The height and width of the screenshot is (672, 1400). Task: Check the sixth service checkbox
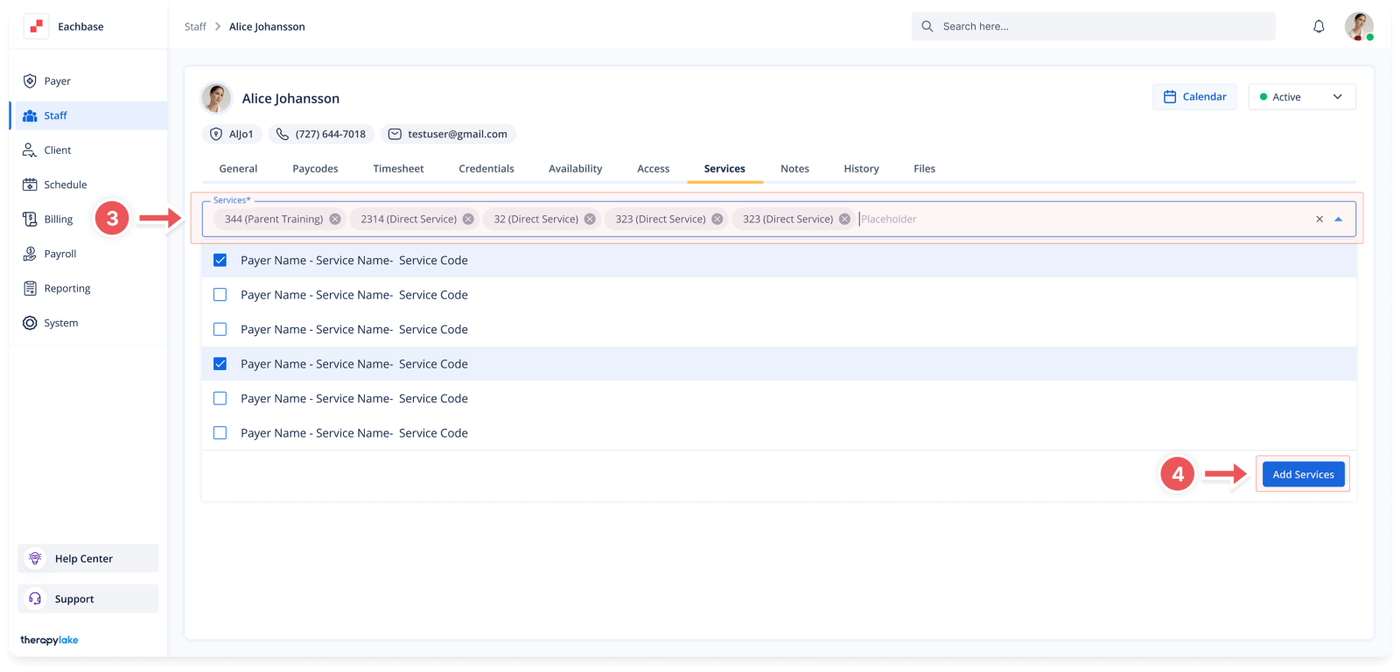220,433
